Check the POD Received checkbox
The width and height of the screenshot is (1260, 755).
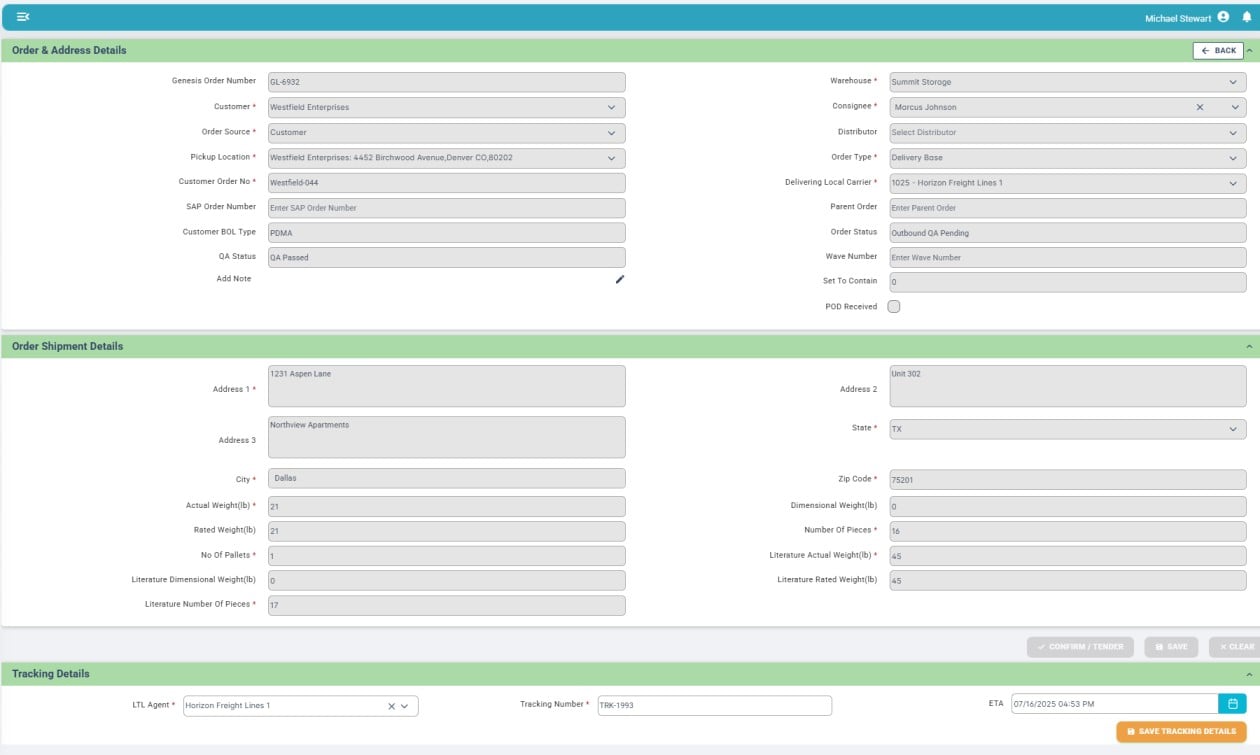click(x=894, y=307)
